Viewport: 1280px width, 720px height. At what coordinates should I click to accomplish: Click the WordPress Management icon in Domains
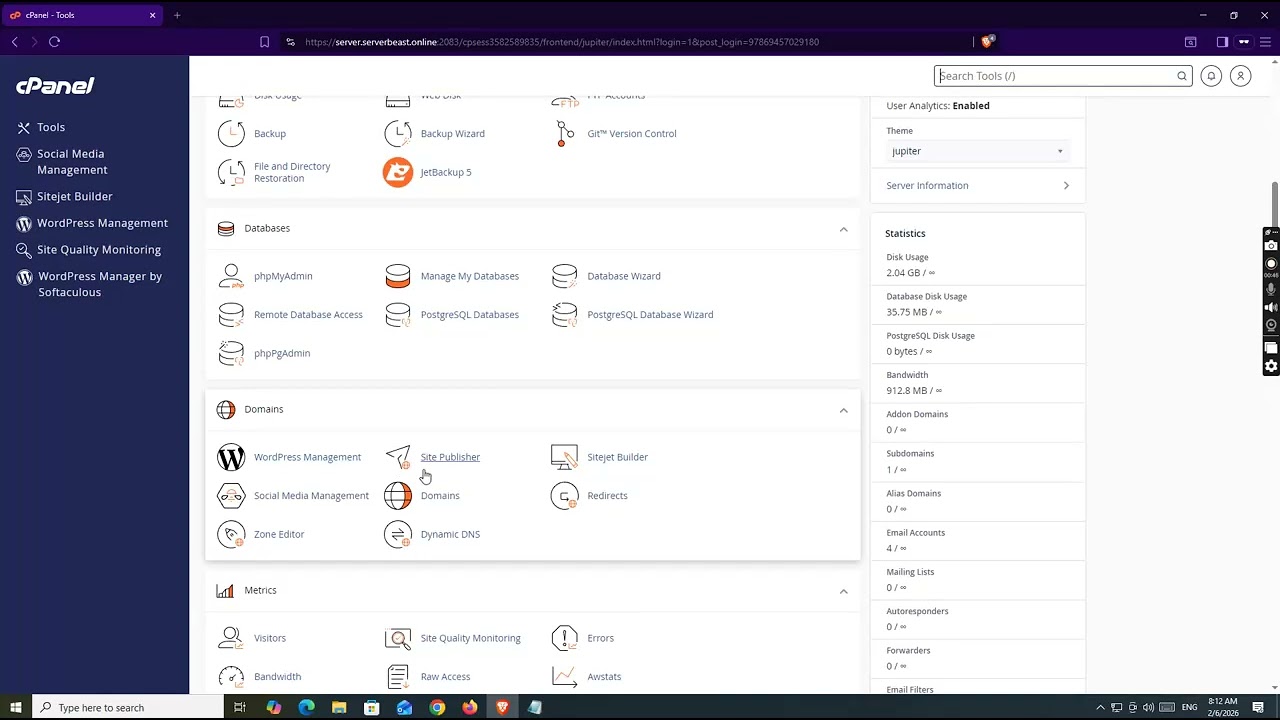231,457
